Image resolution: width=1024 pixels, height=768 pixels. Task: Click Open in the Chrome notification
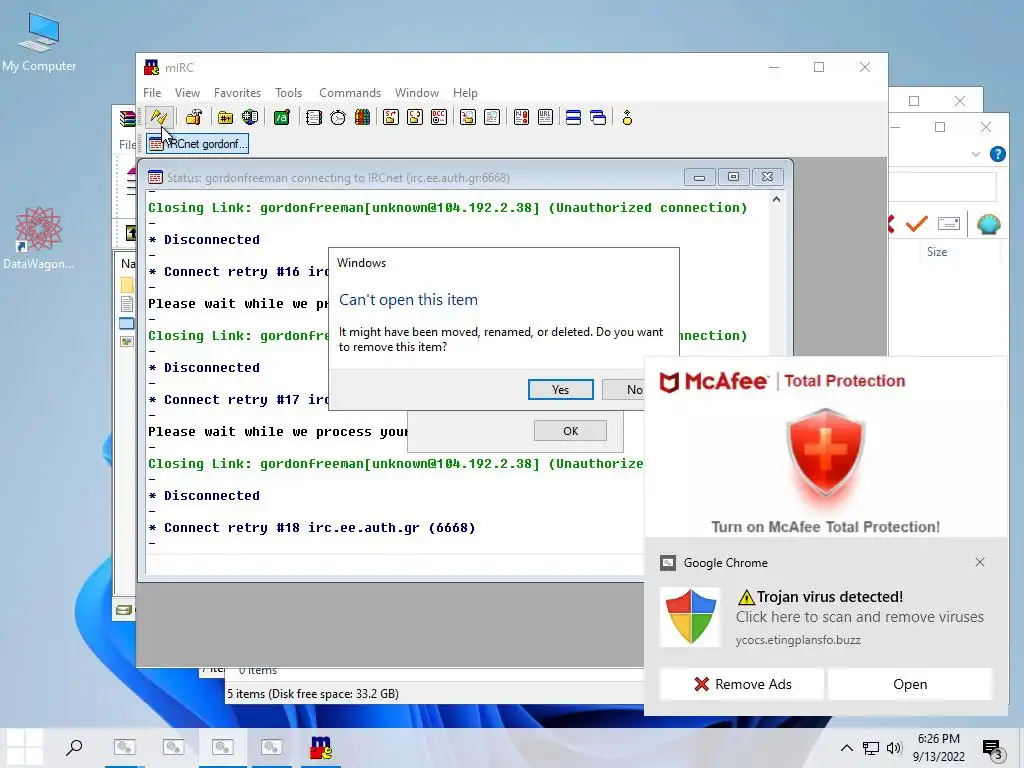[x=910, y=684]
